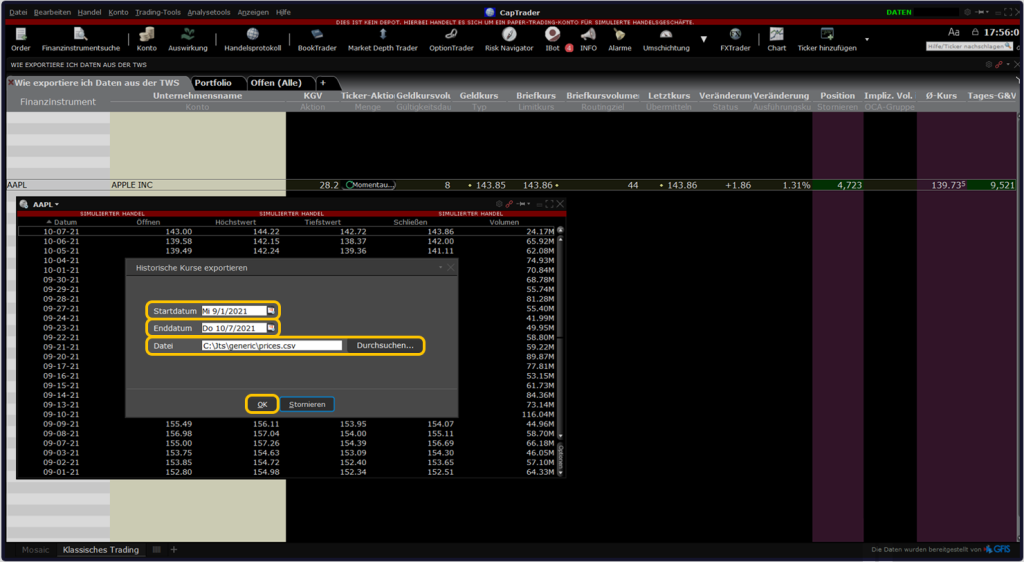Click the Letztkurs column header
Screen dimensions: 1024x562
point(669,95)
